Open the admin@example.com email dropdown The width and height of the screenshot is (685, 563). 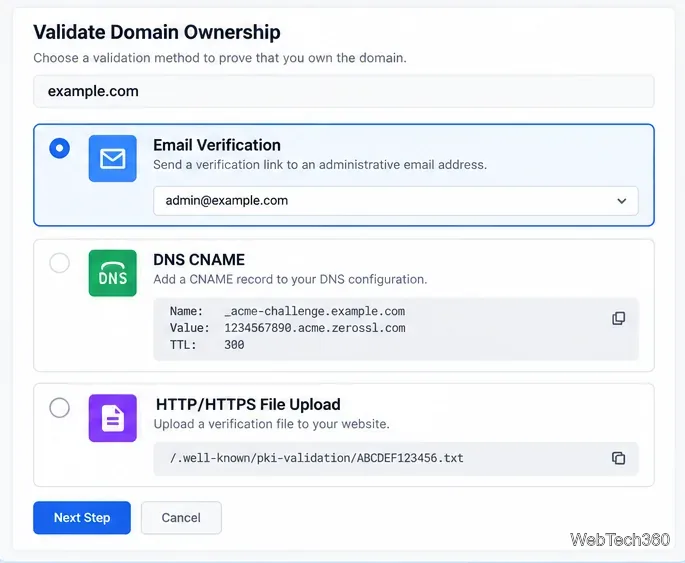[396, 201]
